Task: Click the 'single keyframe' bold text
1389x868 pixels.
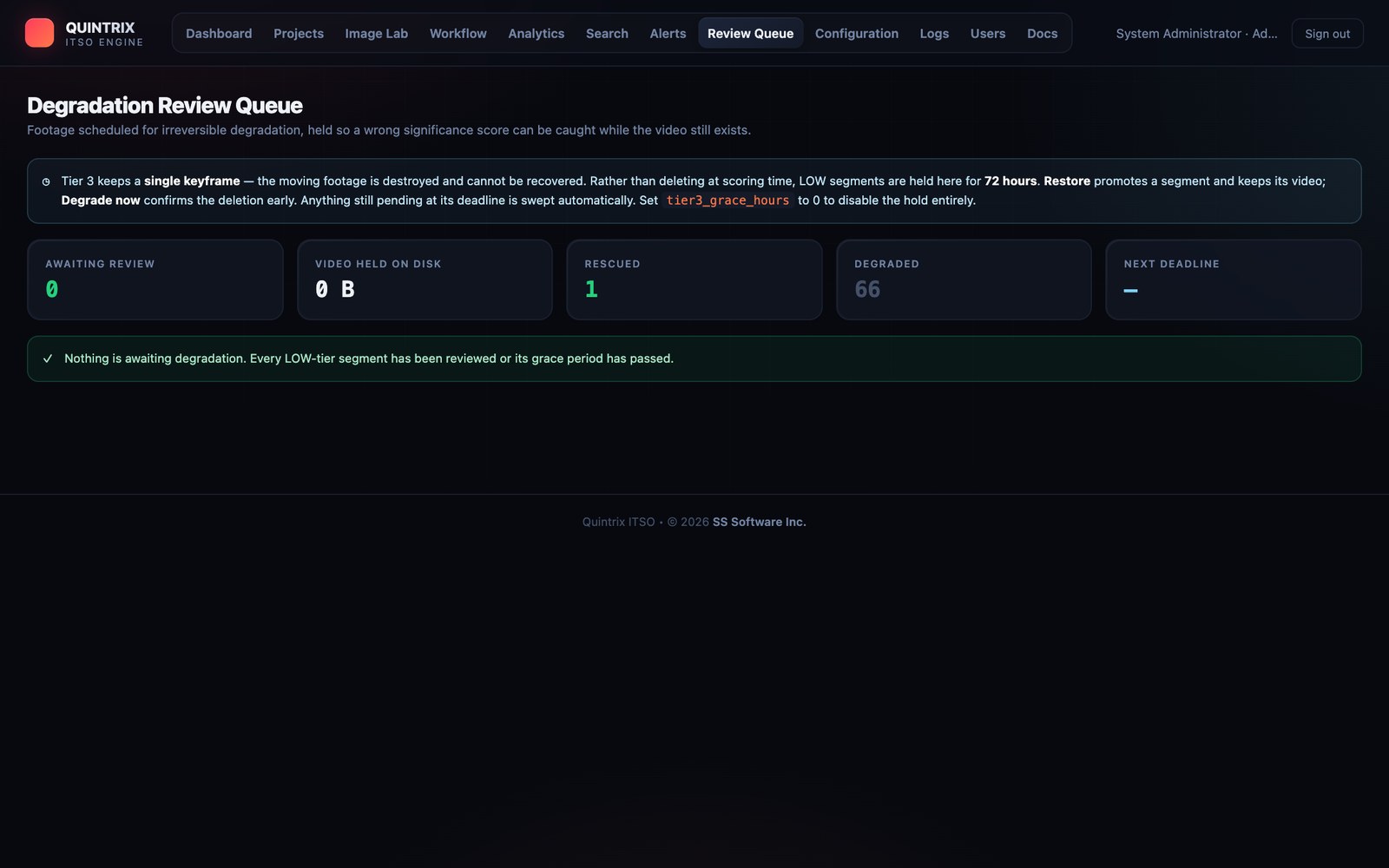Action: click(192, 181)
